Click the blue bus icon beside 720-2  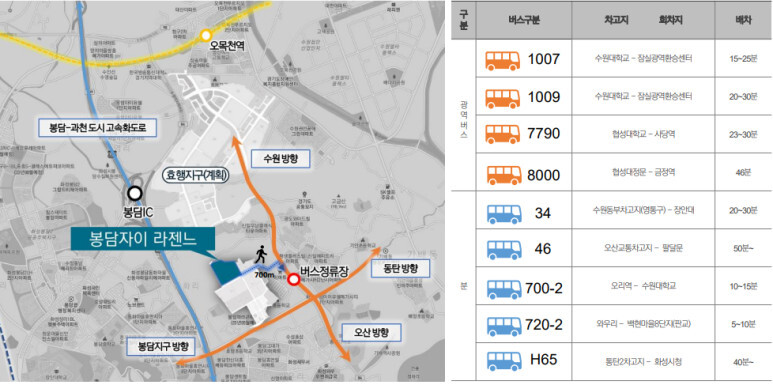click(504, 326)
